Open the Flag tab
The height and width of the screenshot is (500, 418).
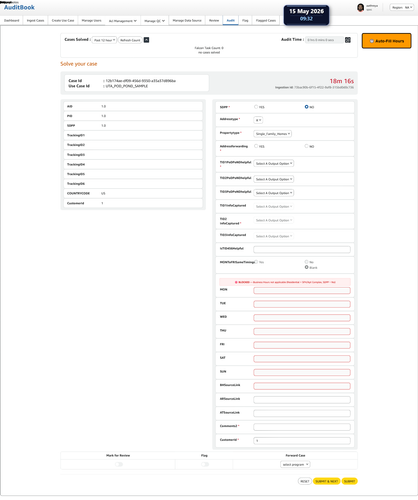click(245, 20)
